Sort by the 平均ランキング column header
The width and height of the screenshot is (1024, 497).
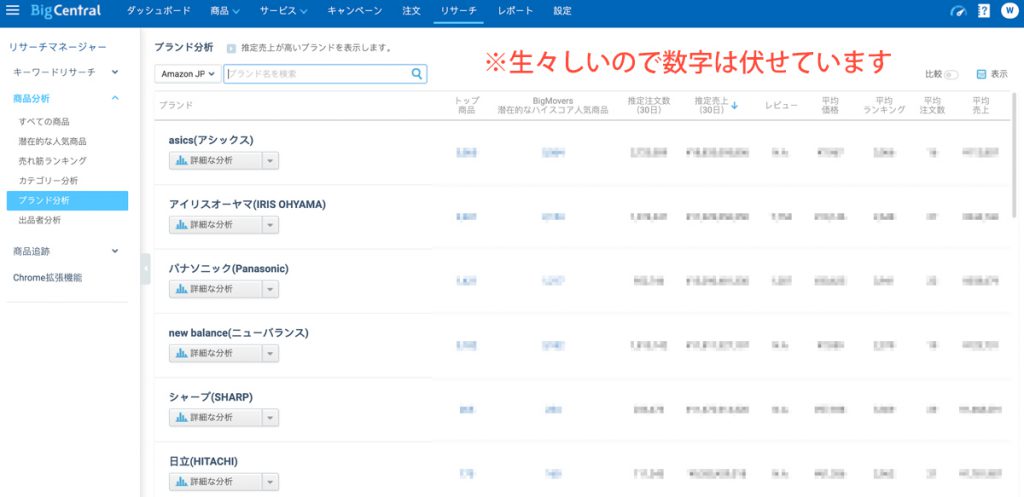884,105
